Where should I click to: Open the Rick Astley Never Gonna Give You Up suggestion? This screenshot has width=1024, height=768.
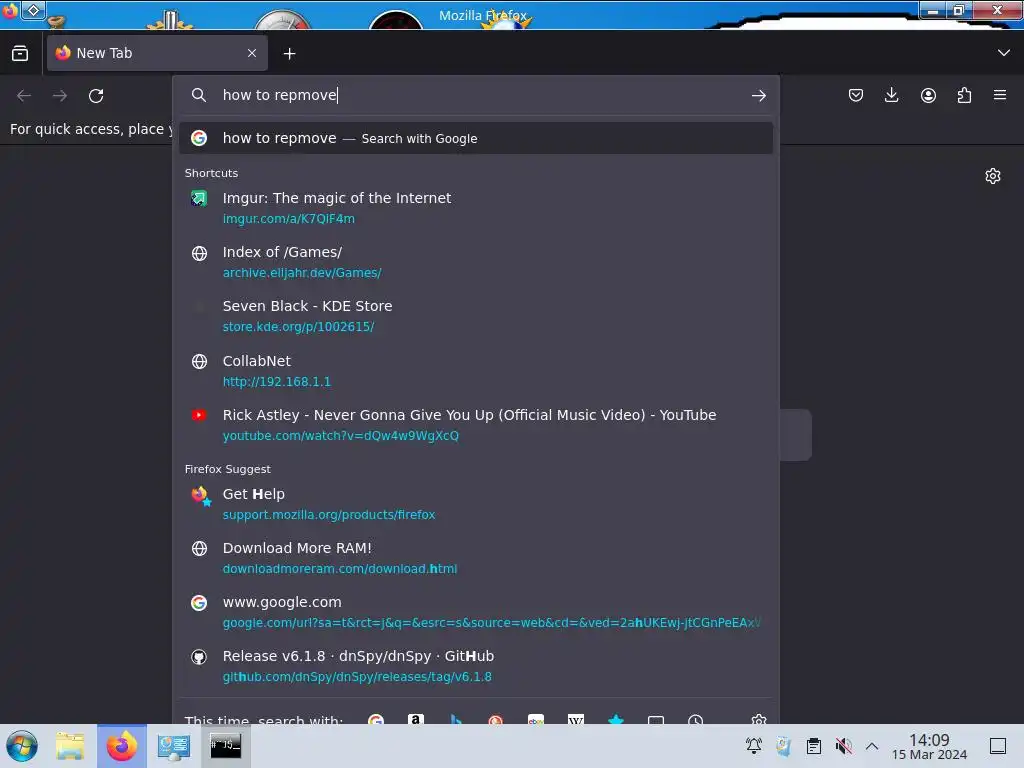[x=476, y=425]
